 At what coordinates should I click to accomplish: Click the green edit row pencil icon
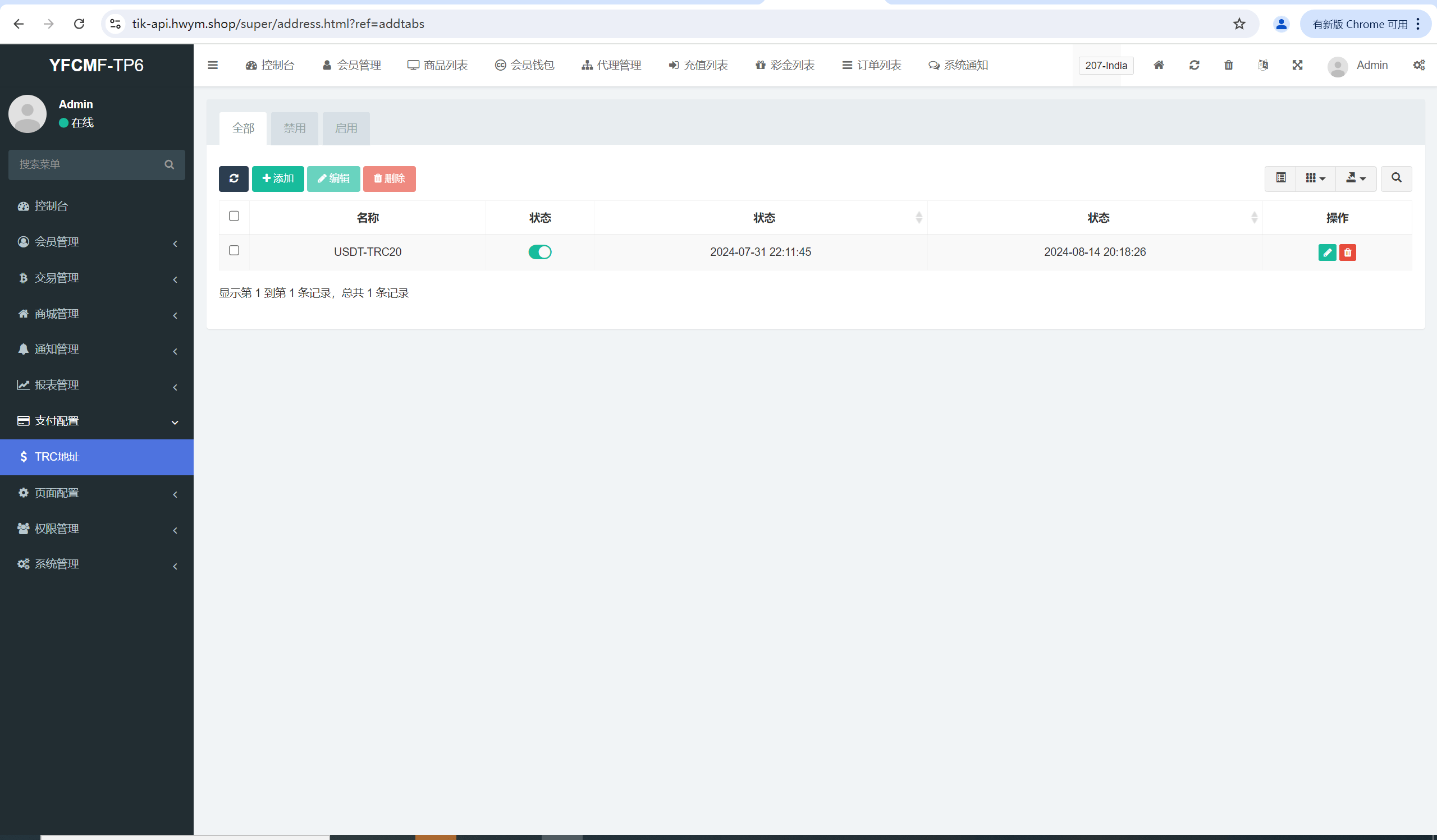tap(1326, 253)
